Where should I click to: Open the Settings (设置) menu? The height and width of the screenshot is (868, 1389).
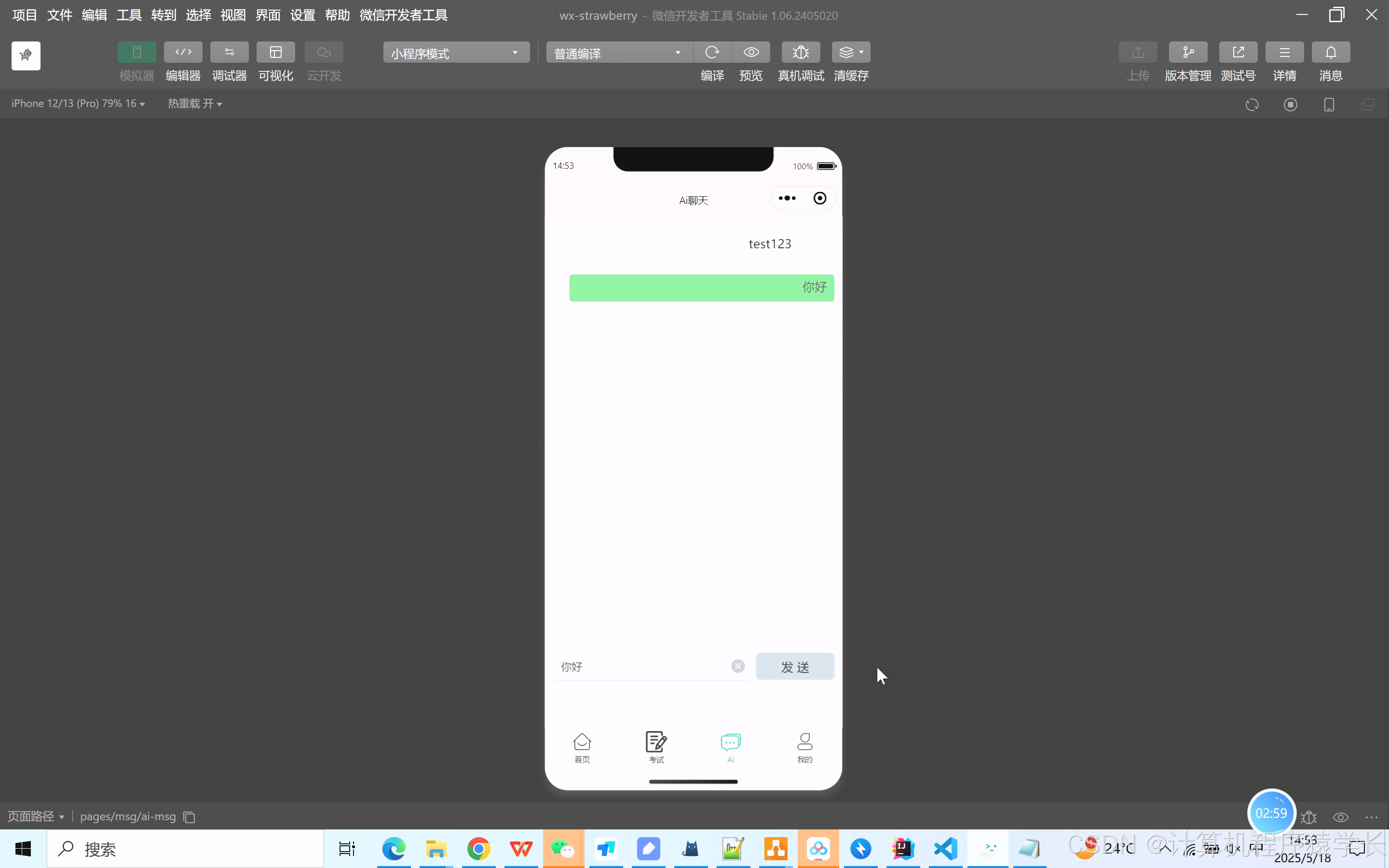tap(302, 15)
